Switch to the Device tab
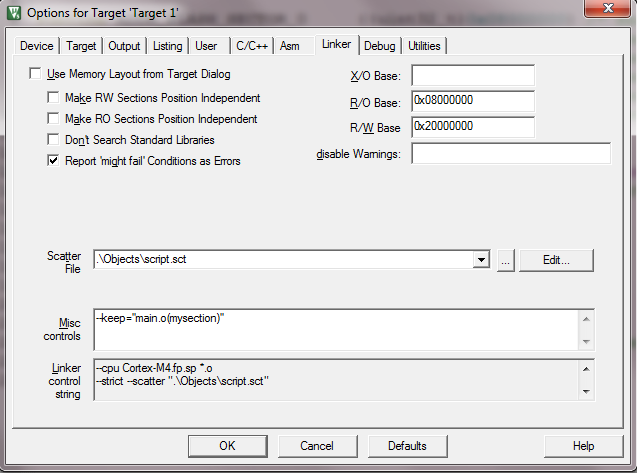The height and width of the screenshot is (473, 637). (37, 46)
